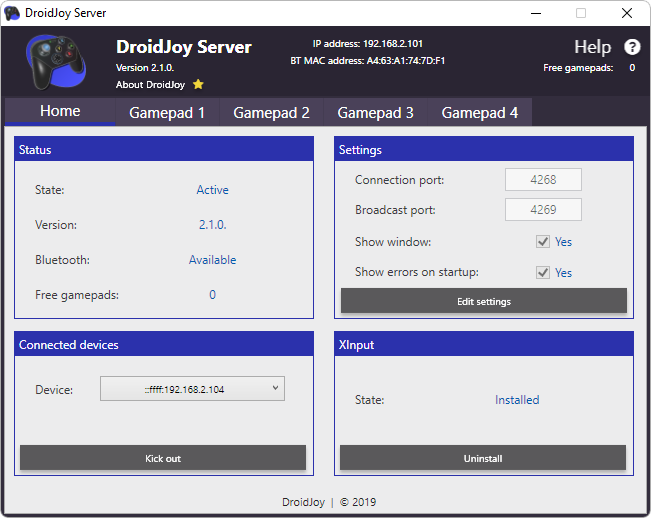Select the Gamepad 3 tab

375,112
